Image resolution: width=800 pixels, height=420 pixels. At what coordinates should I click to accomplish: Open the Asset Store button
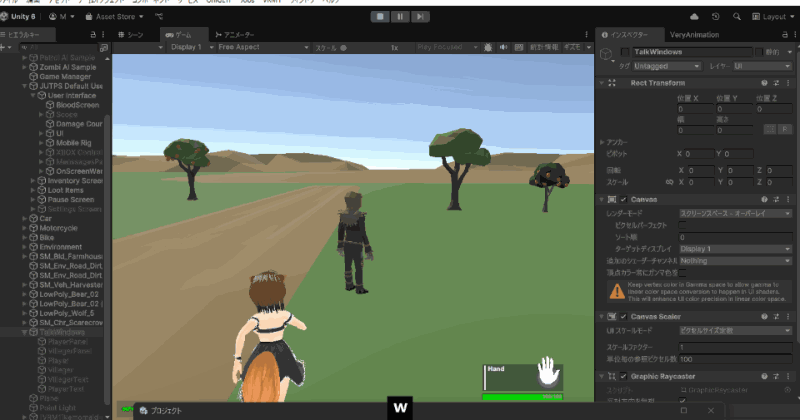pyautogui.click(x=114, y=17)
